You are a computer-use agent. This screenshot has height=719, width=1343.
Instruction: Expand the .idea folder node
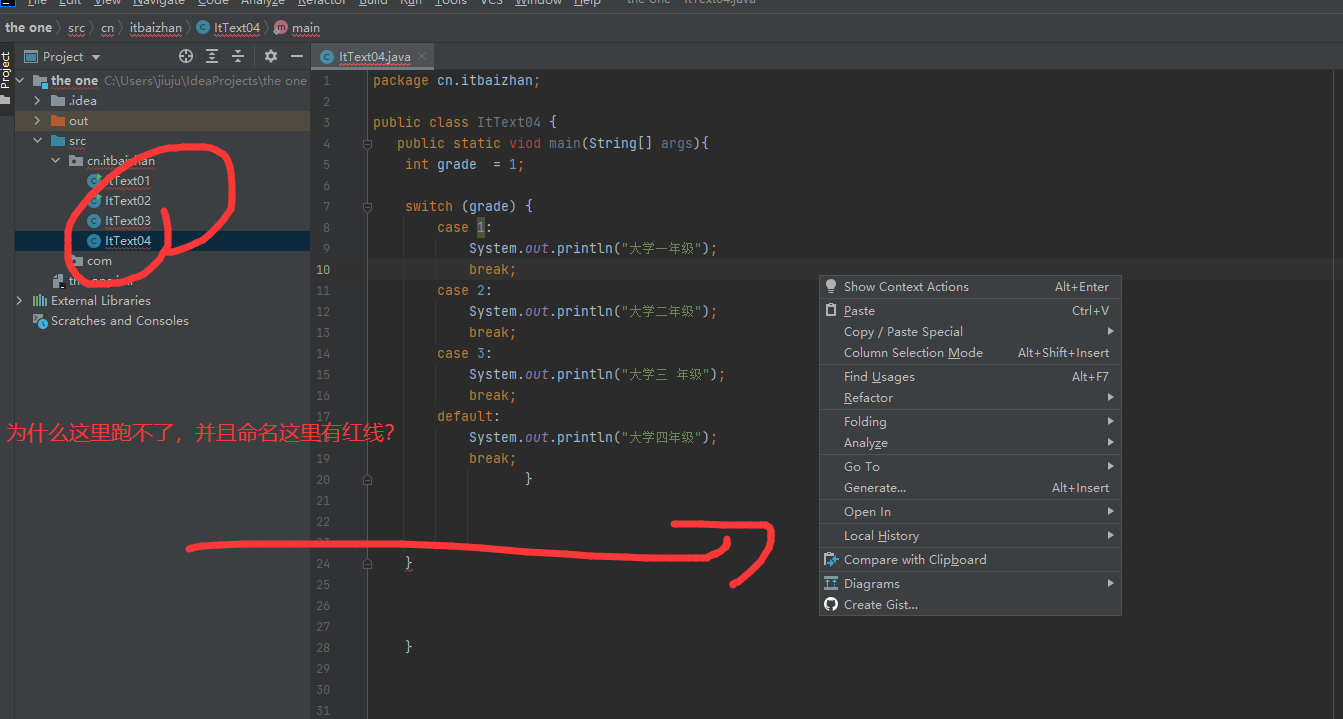[x=38, y=100]
